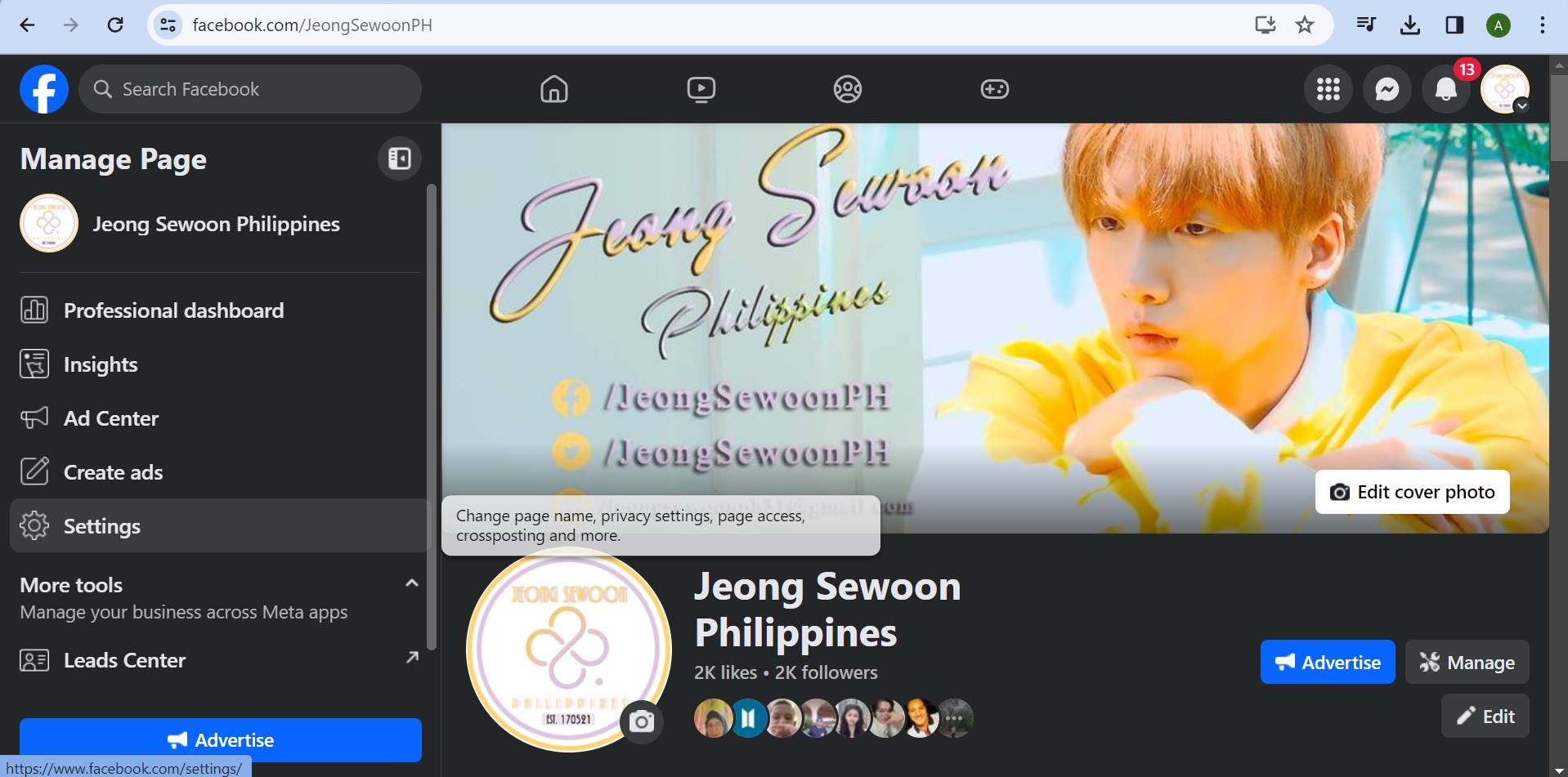Click the Edit button with pencil
1568x777 pixels.
(x=1485, y=716)
